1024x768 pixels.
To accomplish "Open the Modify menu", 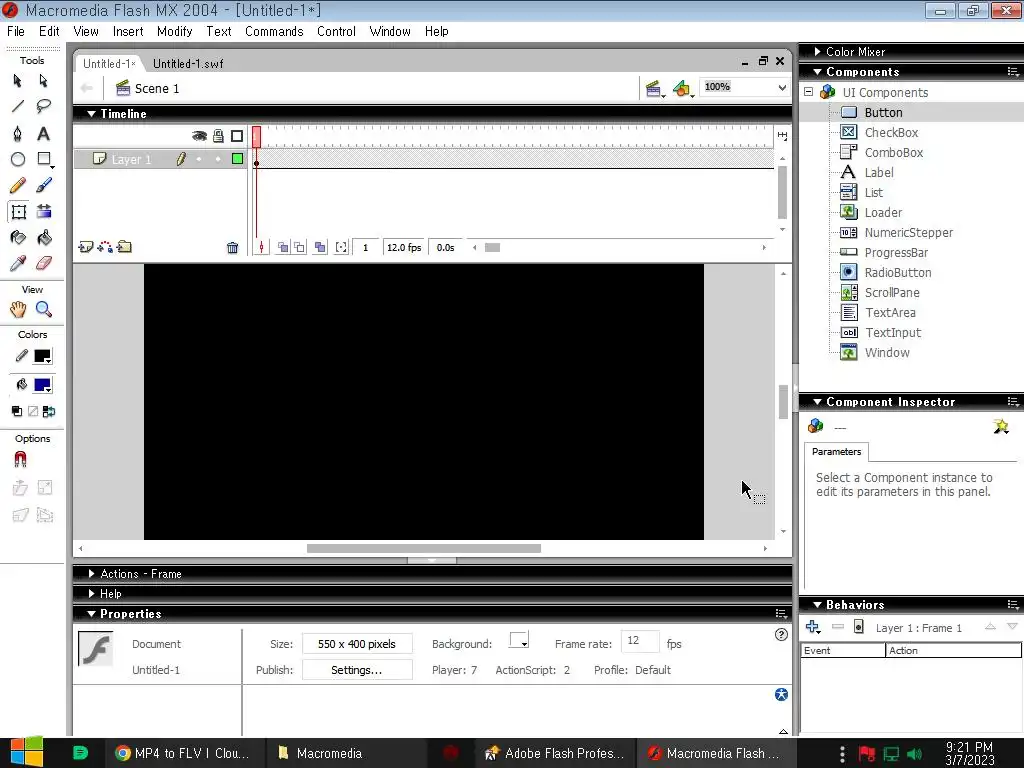I will pos(174,31).
